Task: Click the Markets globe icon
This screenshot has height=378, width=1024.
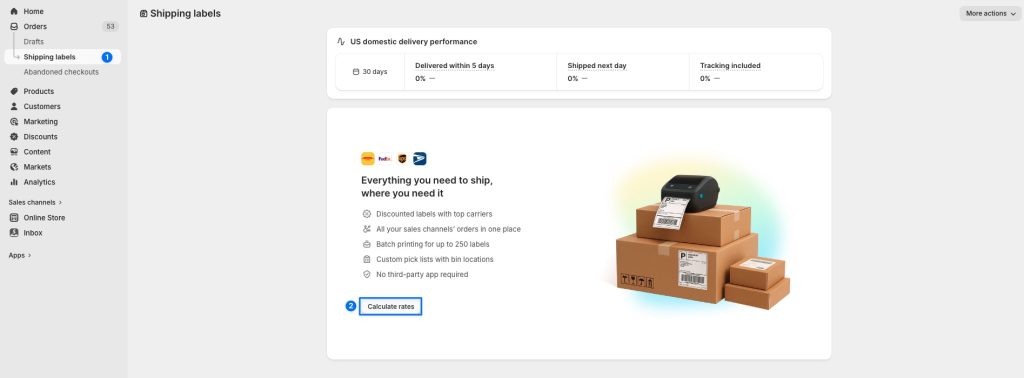Action: click(14, 166)
